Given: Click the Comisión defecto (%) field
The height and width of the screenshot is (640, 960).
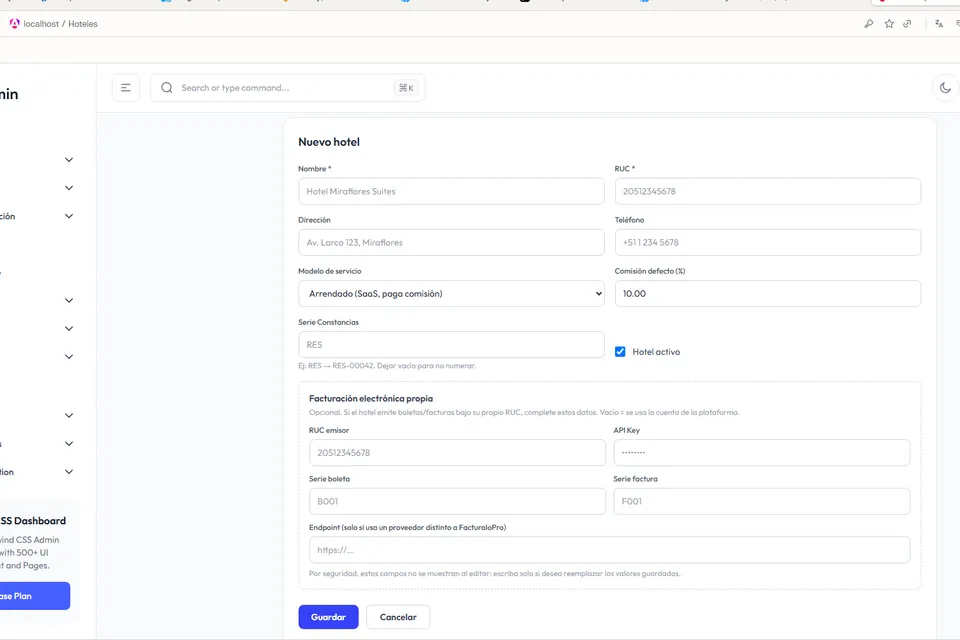Looking at the screenshot, I should point(768,293).
